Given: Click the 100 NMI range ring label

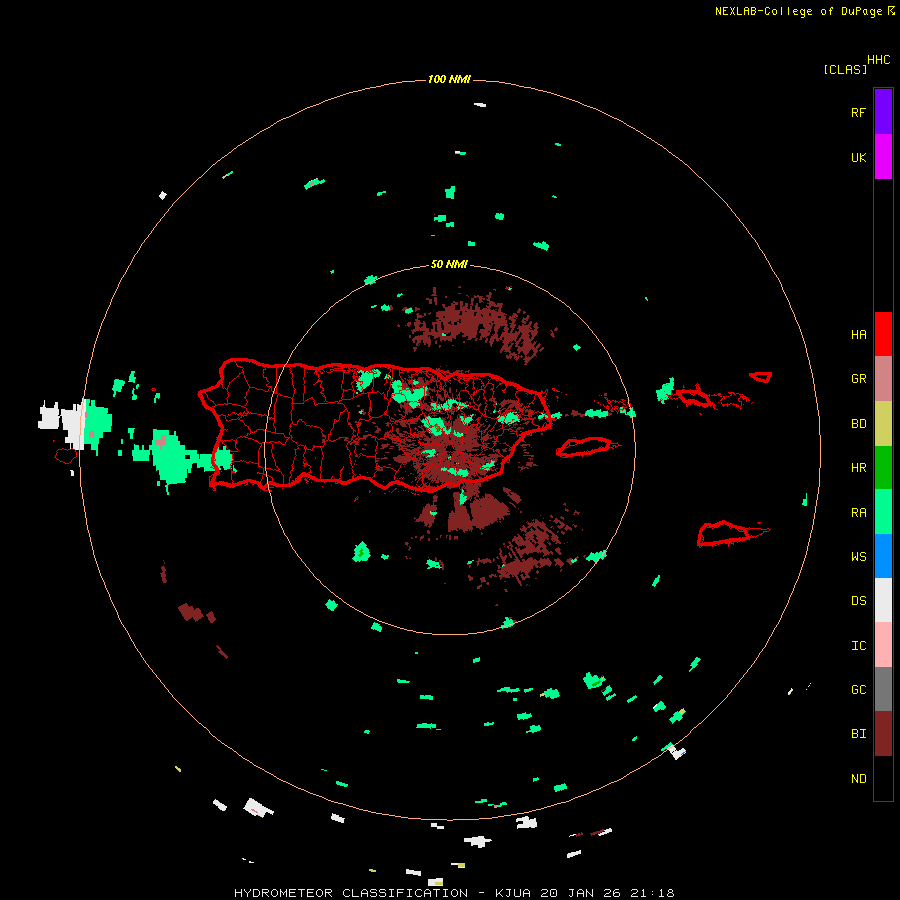Looking at the screenshot, I should point(449,79).
